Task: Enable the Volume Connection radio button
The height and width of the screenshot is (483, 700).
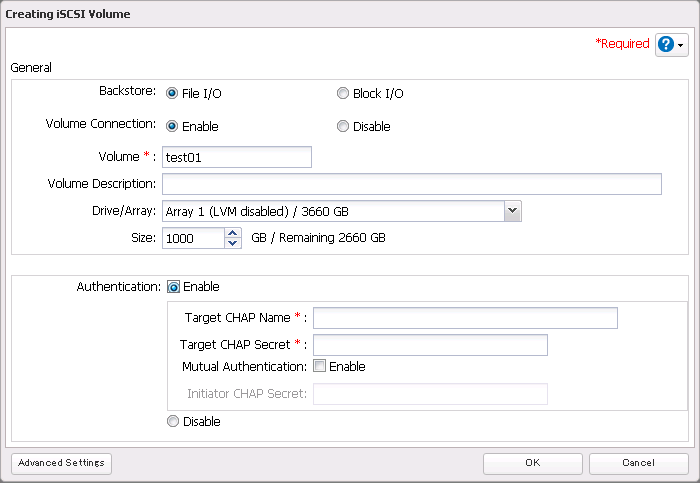Action: pos(172,127)
